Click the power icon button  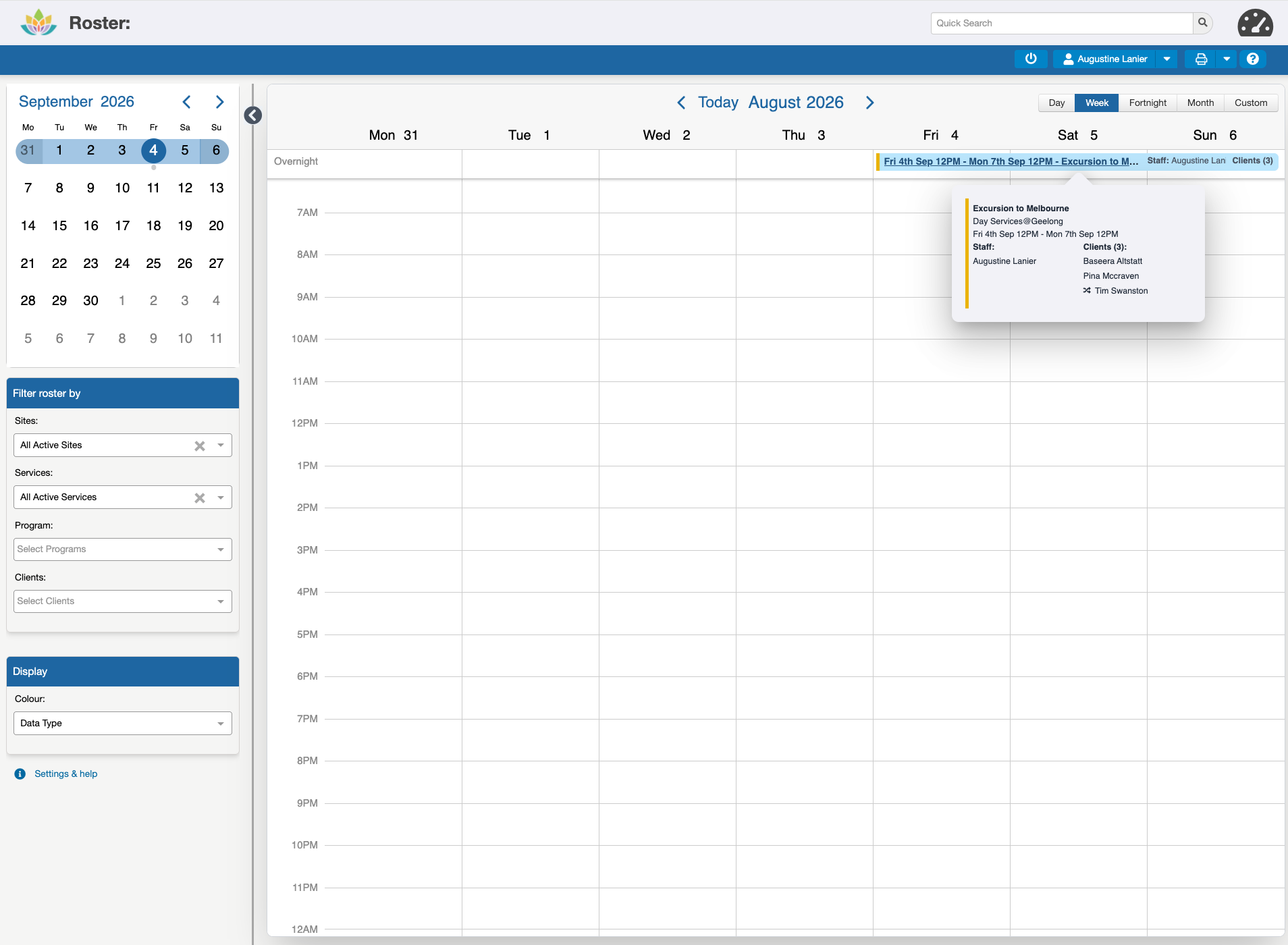click(1031, 59)
